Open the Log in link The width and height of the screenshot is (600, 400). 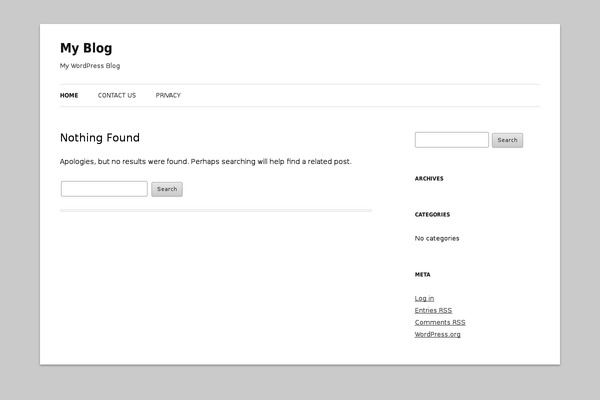(424, 298)
